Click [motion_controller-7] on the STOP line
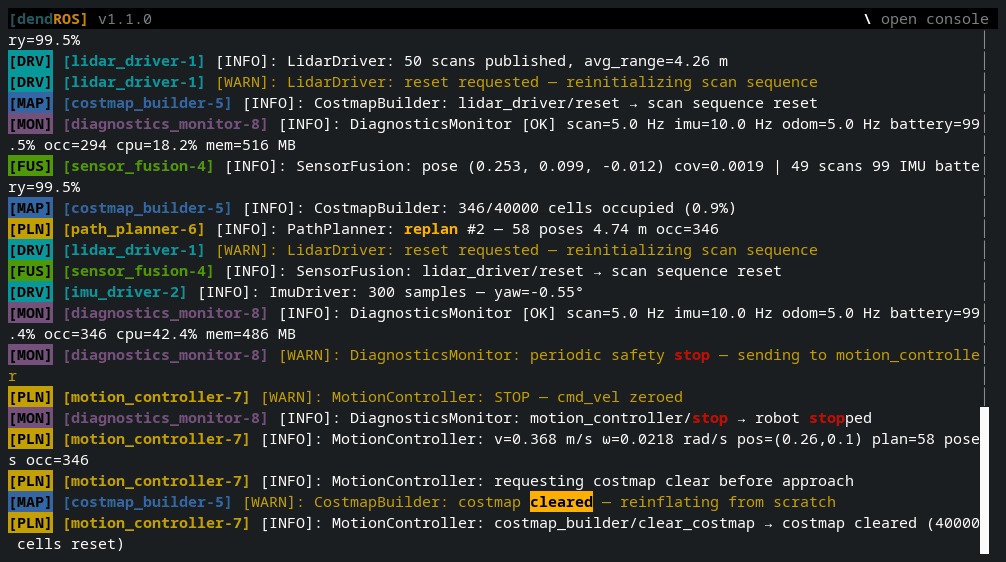The image size is (1006, 562). [x=156, y=397]
